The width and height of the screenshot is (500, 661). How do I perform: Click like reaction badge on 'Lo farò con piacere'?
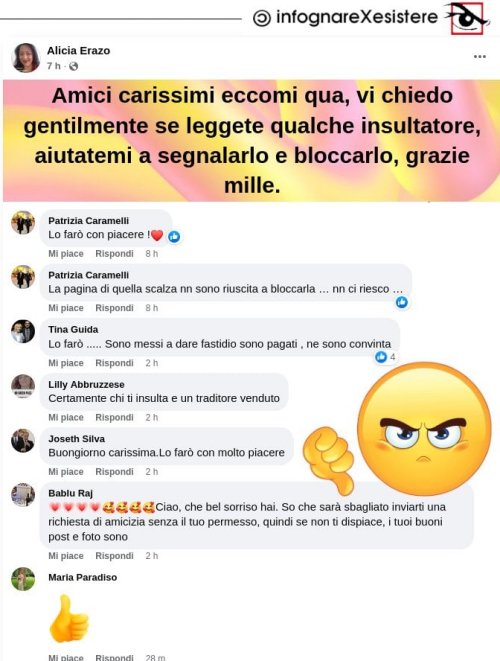[174, 236]
